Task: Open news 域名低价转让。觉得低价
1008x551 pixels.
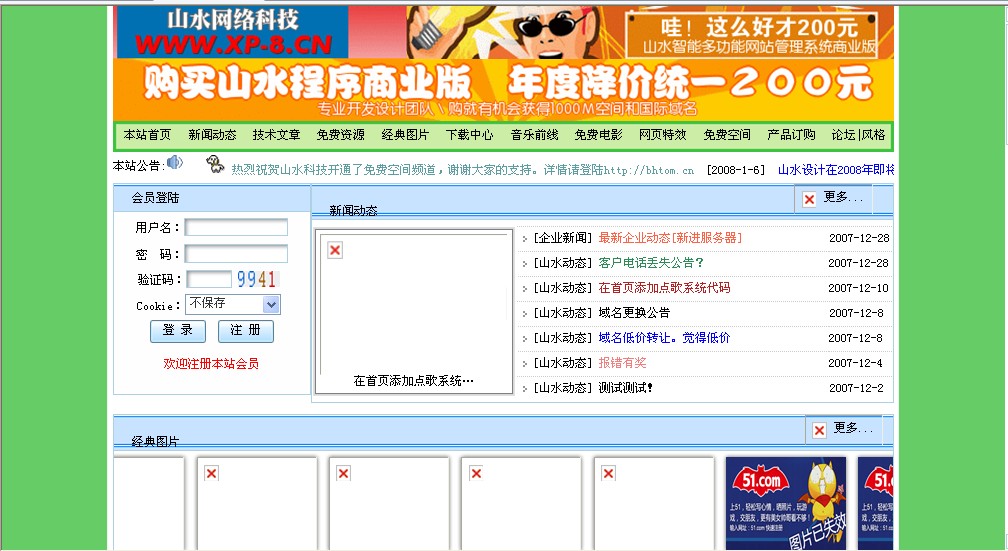Action: [x=664, y=338]
